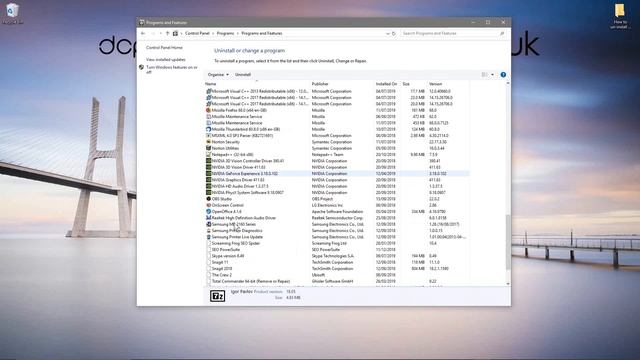
Task: Select NVIDIA 3D Vision Driver 411.63 row
Action: [x=337, y=167]
